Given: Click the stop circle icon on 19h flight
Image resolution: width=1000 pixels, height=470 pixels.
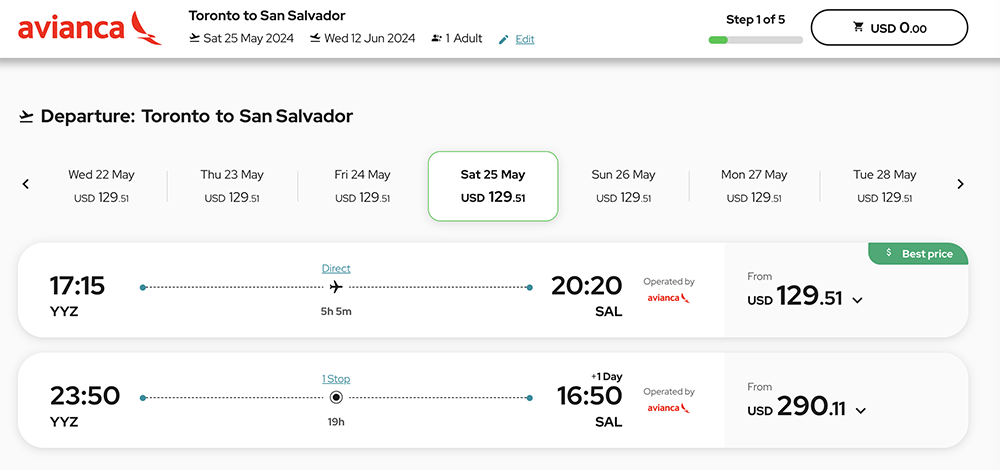Looking at the screenshot, I should point(336,398).
